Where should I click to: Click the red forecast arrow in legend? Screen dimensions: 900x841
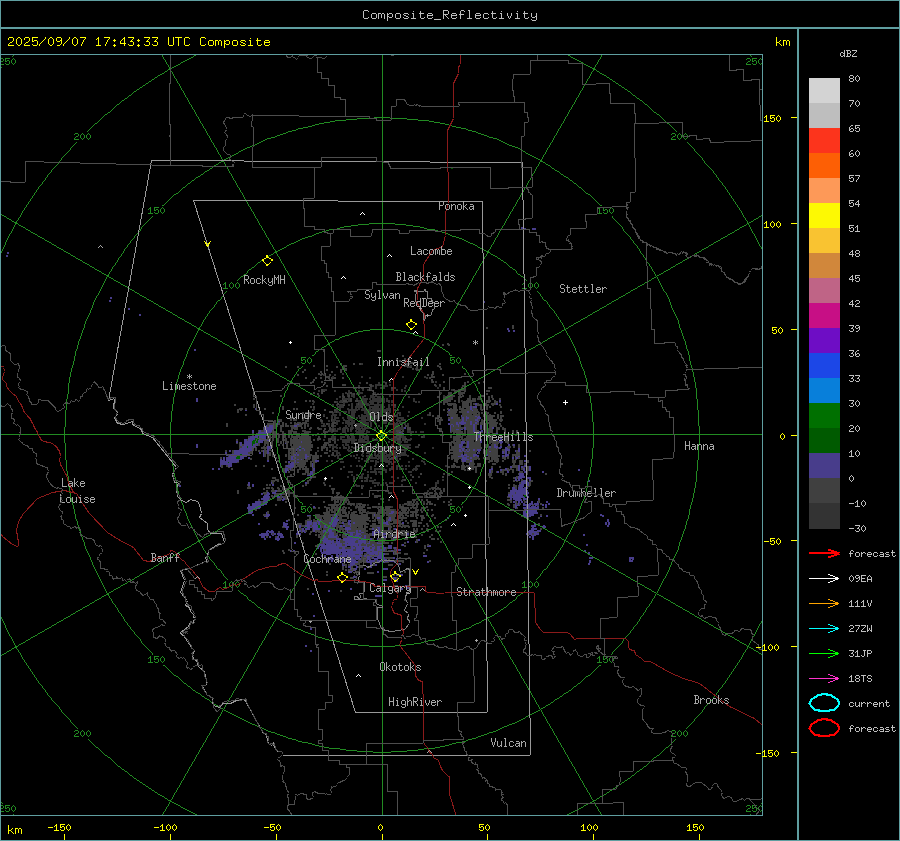pos(824,553)
